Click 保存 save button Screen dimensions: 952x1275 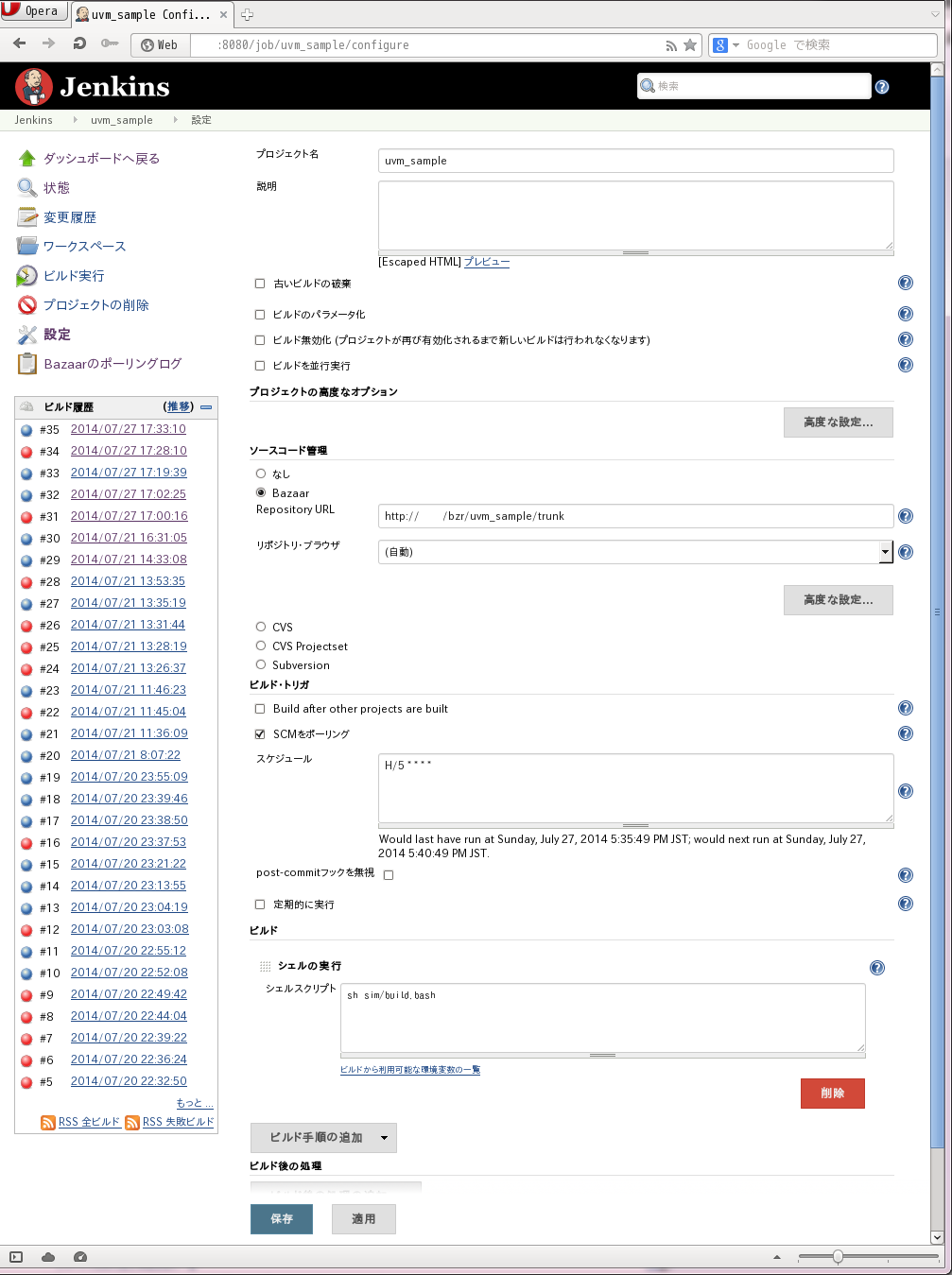pos(282,1219)
